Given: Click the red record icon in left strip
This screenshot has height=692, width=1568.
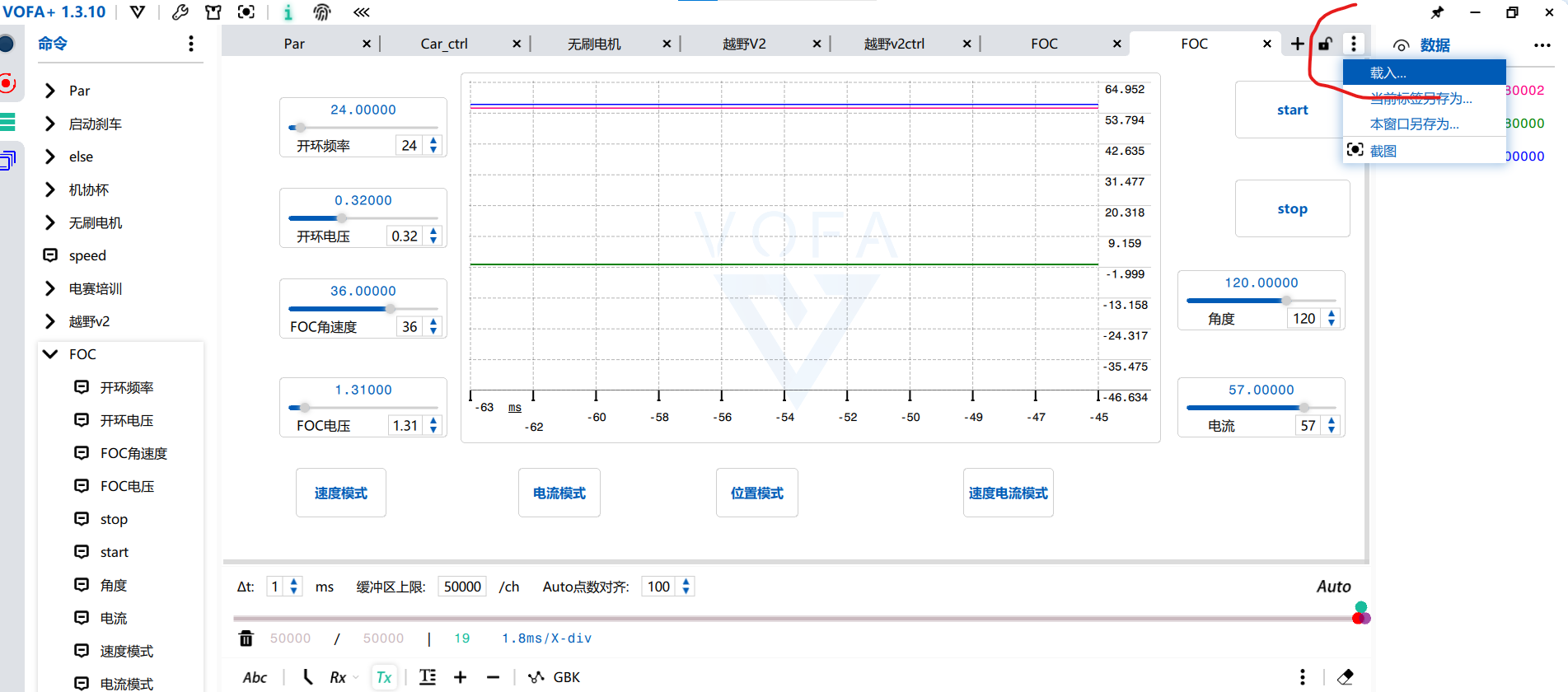Looking at the screenshot, I should [7, 83].
